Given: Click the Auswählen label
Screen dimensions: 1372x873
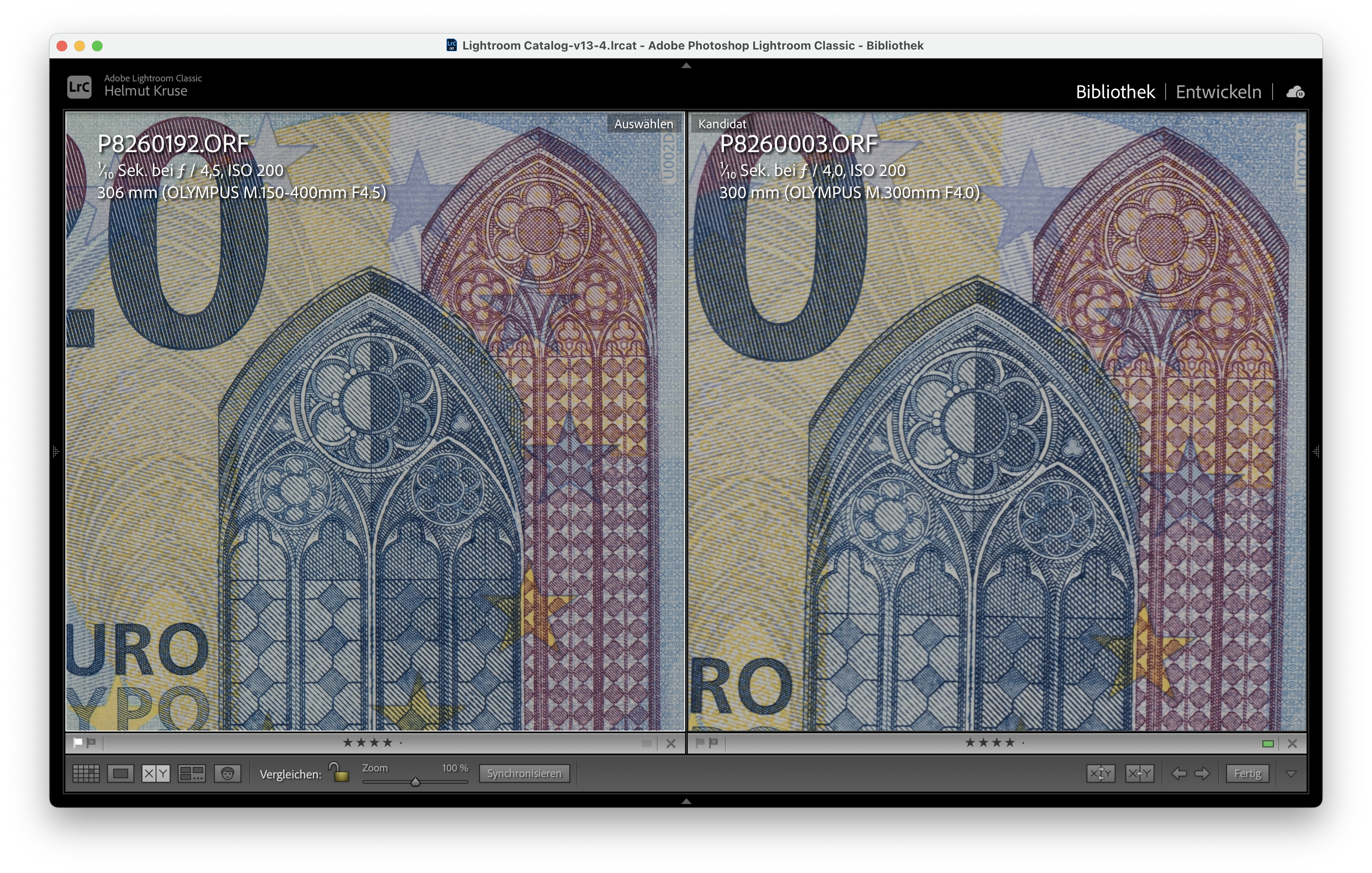Looking at the screenshot, I should 643,124.
